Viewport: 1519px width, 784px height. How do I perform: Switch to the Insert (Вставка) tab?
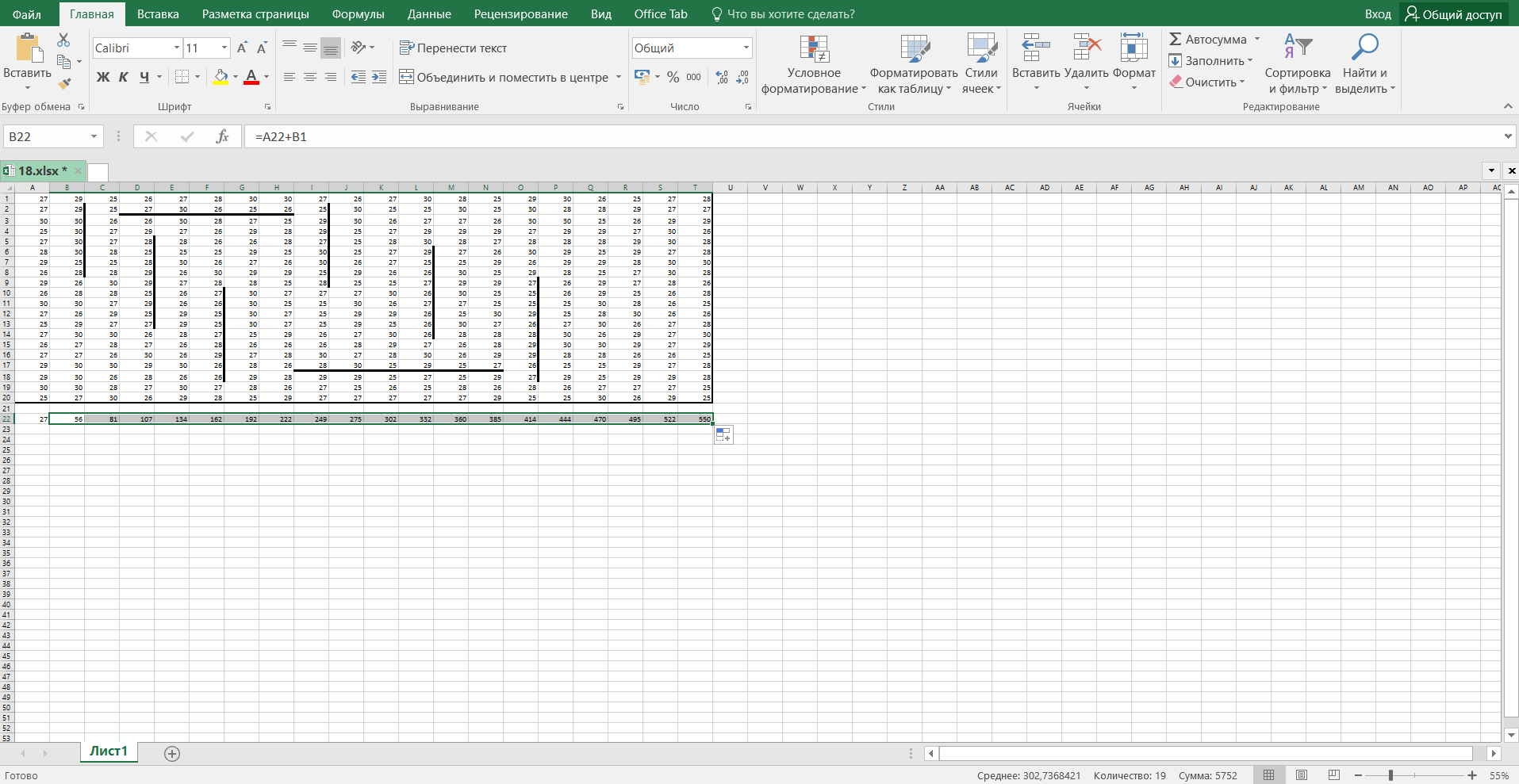[158, 13]
